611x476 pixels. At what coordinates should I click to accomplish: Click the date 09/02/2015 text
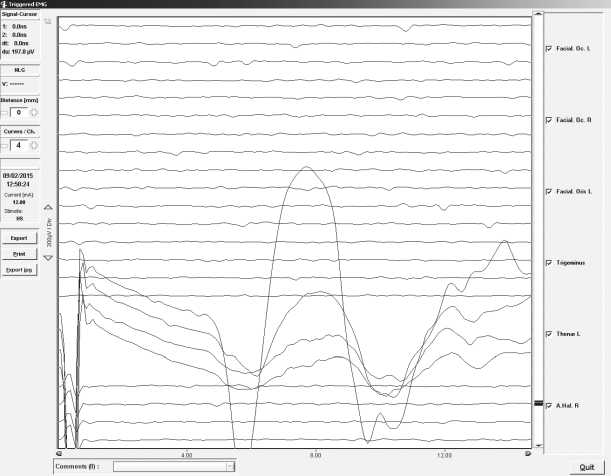[18, 176]
